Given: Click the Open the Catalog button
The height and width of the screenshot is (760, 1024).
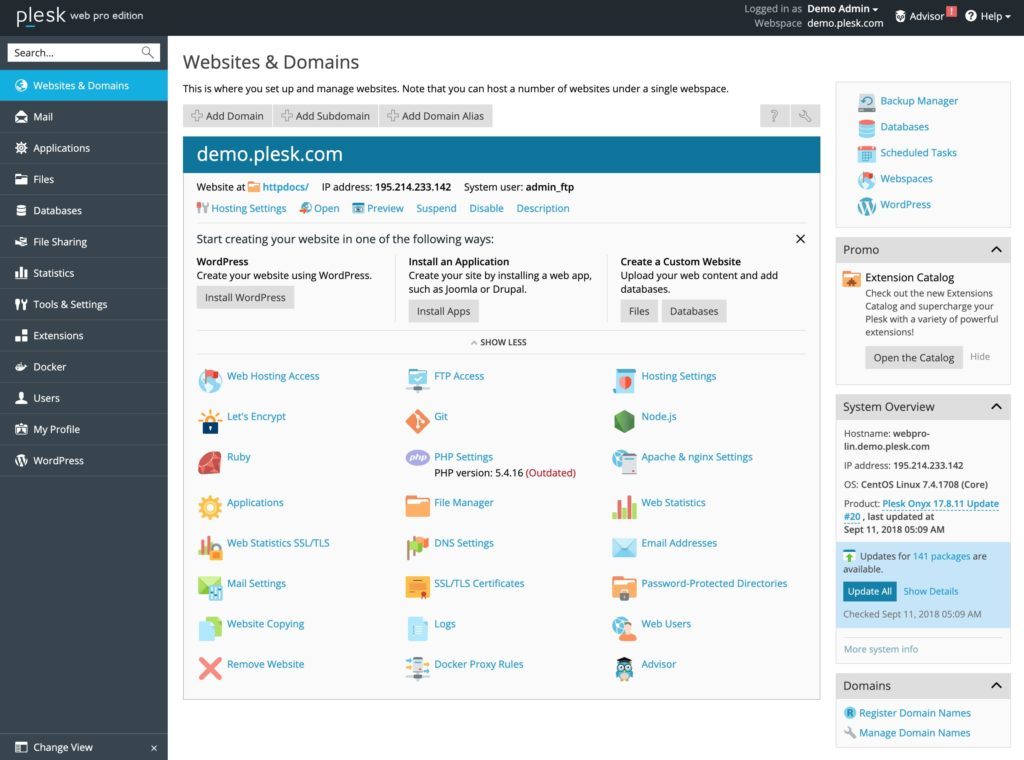Looking at the screenshot, I should [914, 358].
